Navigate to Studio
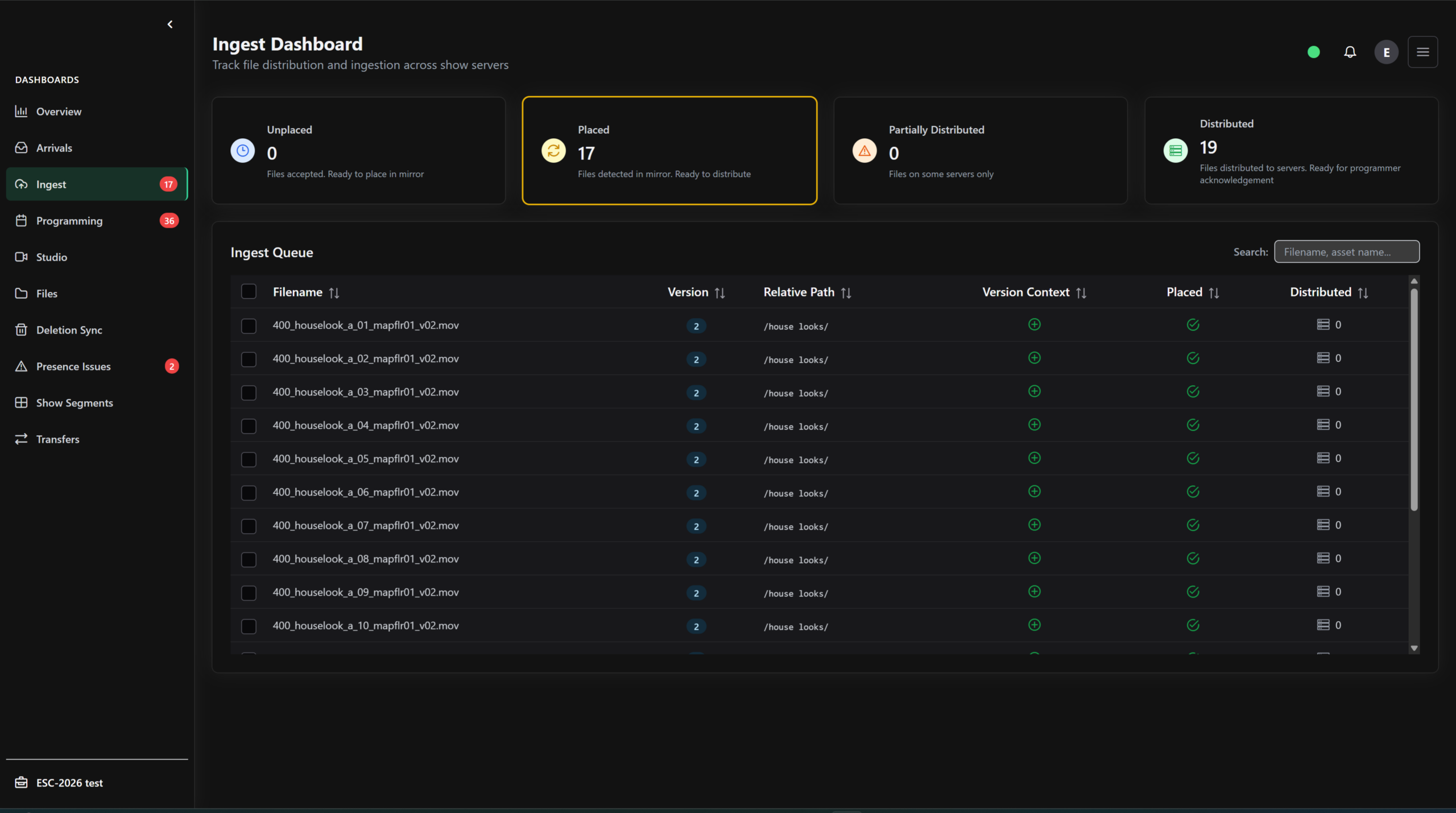Screen dimensions: 1456x813 (x=97, y=257)
